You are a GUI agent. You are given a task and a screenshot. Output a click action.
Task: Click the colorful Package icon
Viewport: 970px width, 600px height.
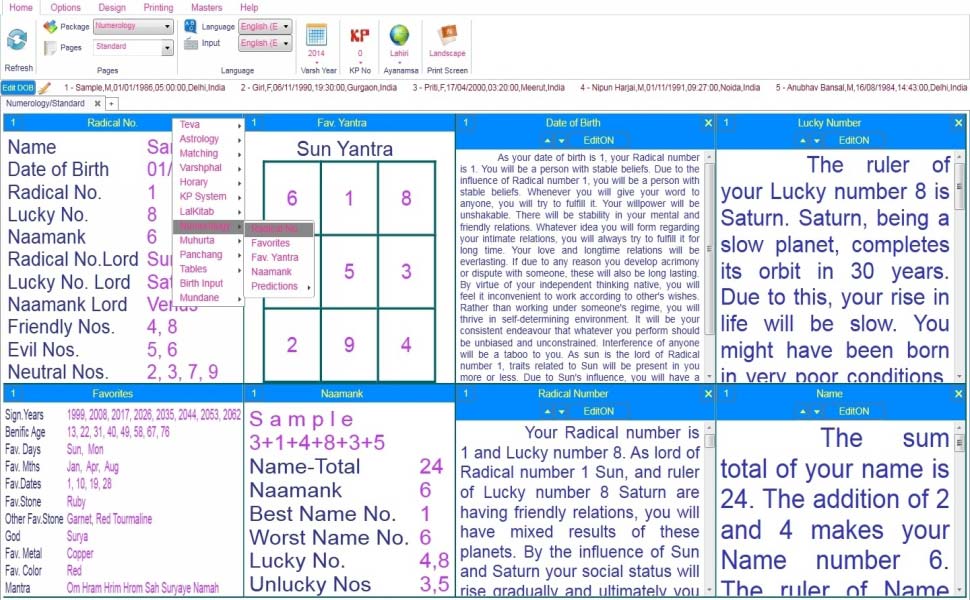(x=50, y=27)
